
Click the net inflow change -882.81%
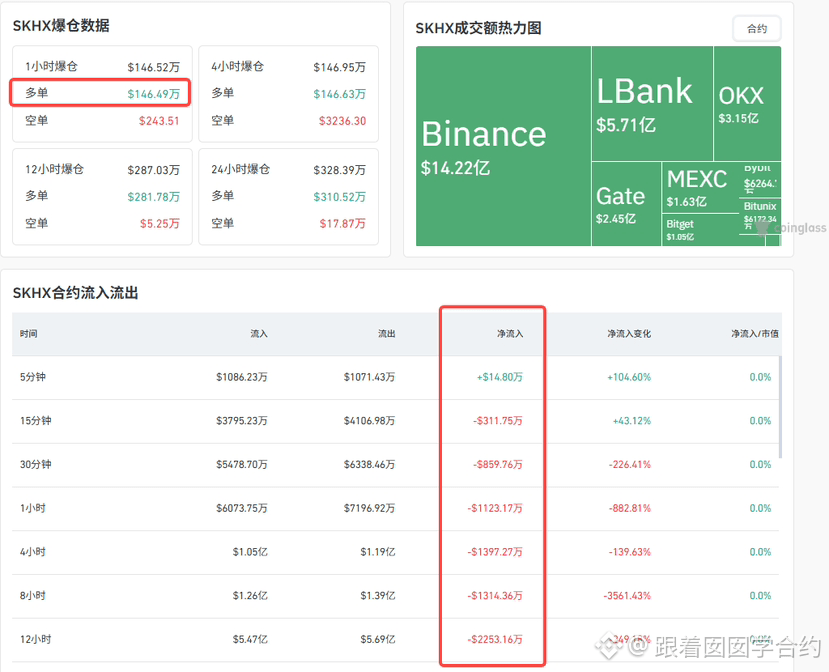click(x=630, y=508)
